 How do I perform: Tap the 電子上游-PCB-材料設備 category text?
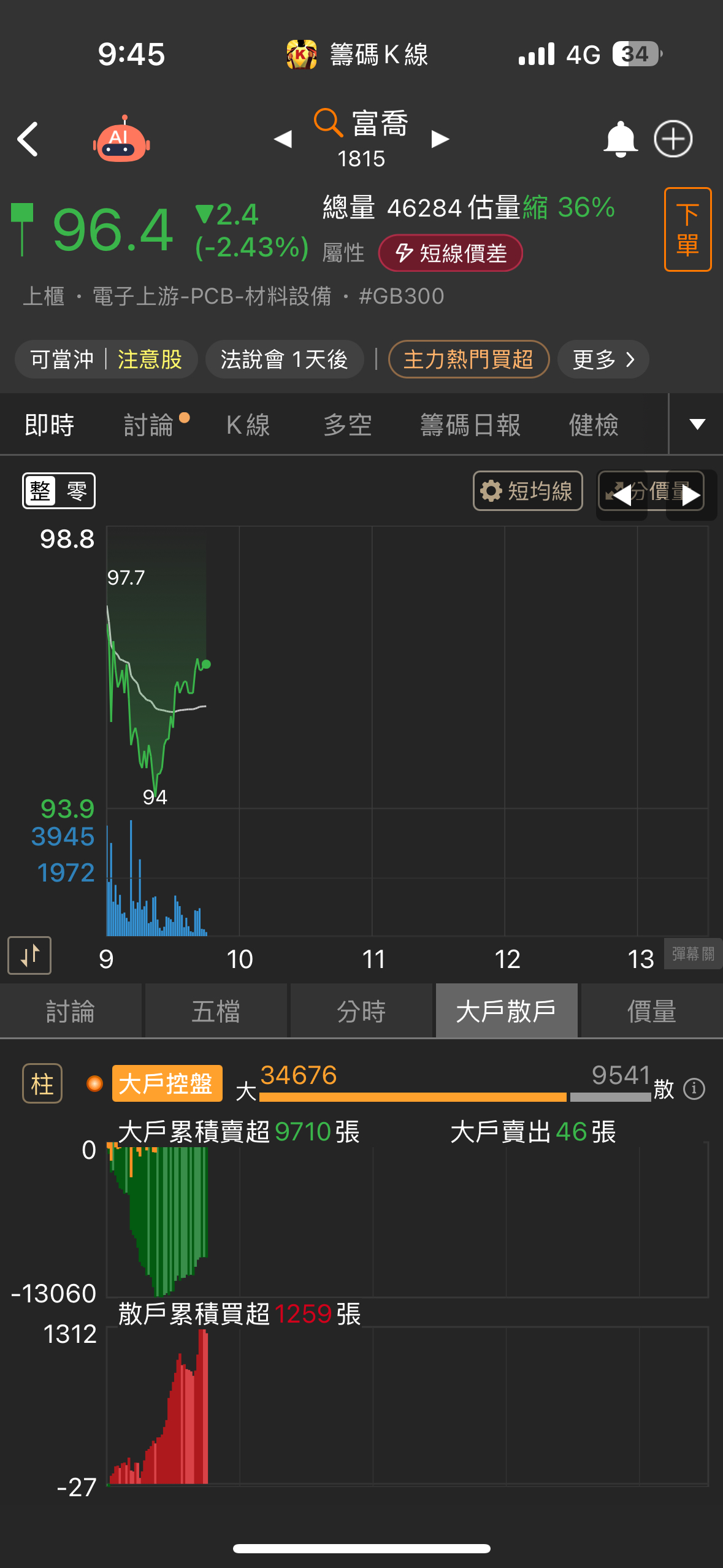click(x=212, y=296)
